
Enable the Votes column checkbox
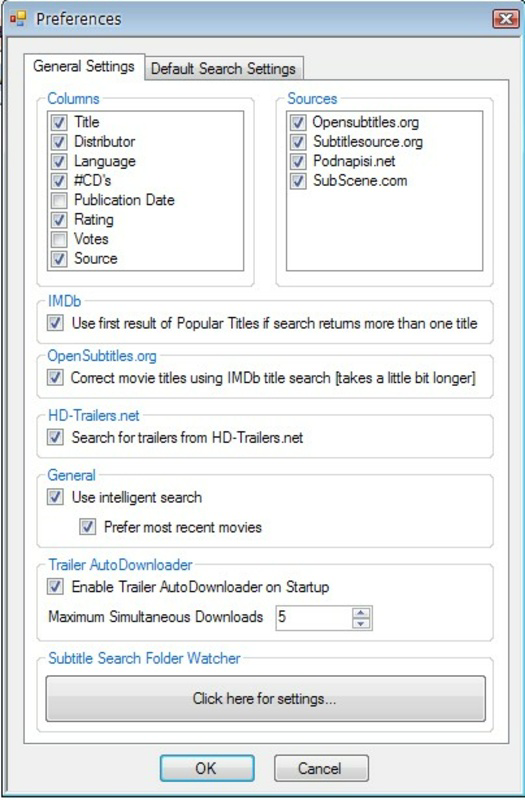coord(59,239)
